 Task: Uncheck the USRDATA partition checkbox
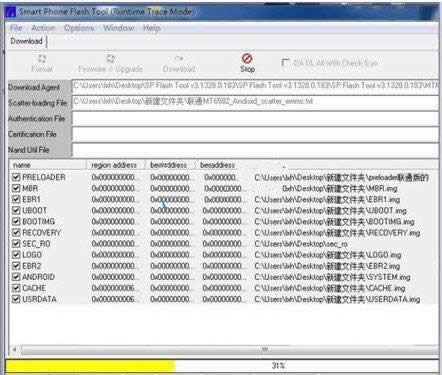[x=16, y=299]
